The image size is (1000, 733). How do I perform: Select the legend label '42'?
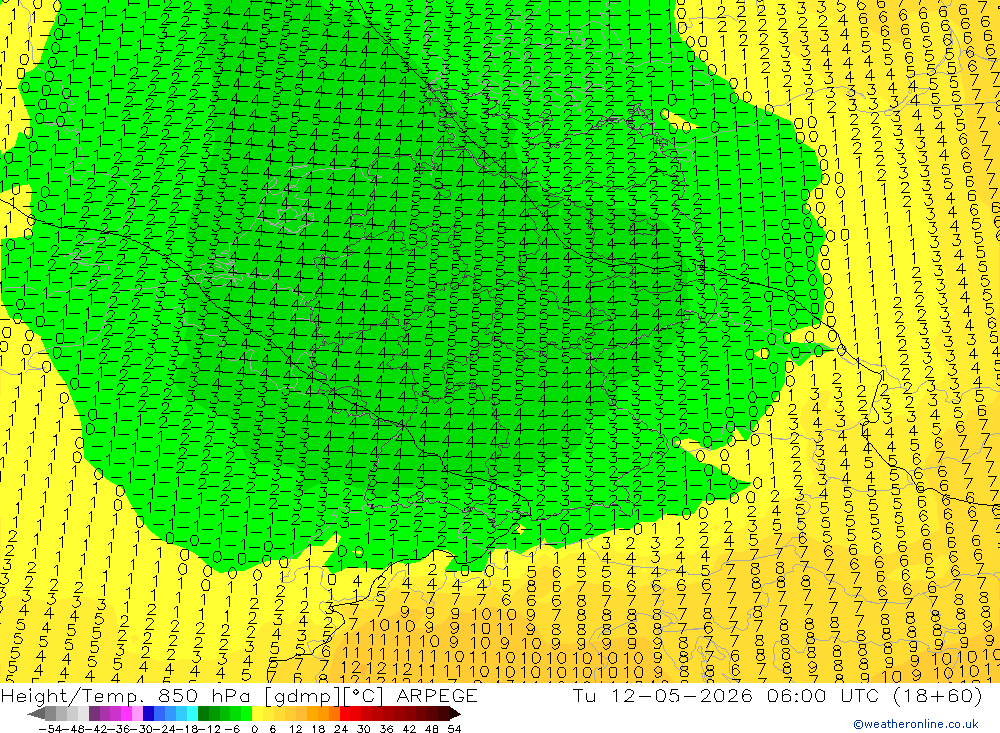409,729
